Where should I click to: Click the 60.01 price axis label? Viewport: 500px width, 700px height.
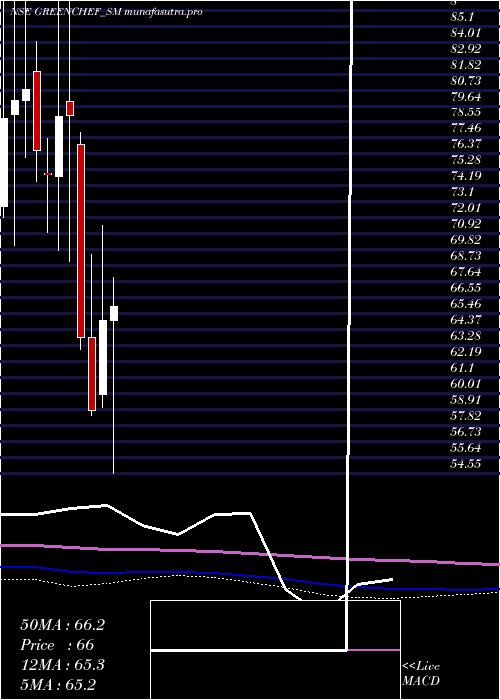pyautogui.click(x=466, y=383)
